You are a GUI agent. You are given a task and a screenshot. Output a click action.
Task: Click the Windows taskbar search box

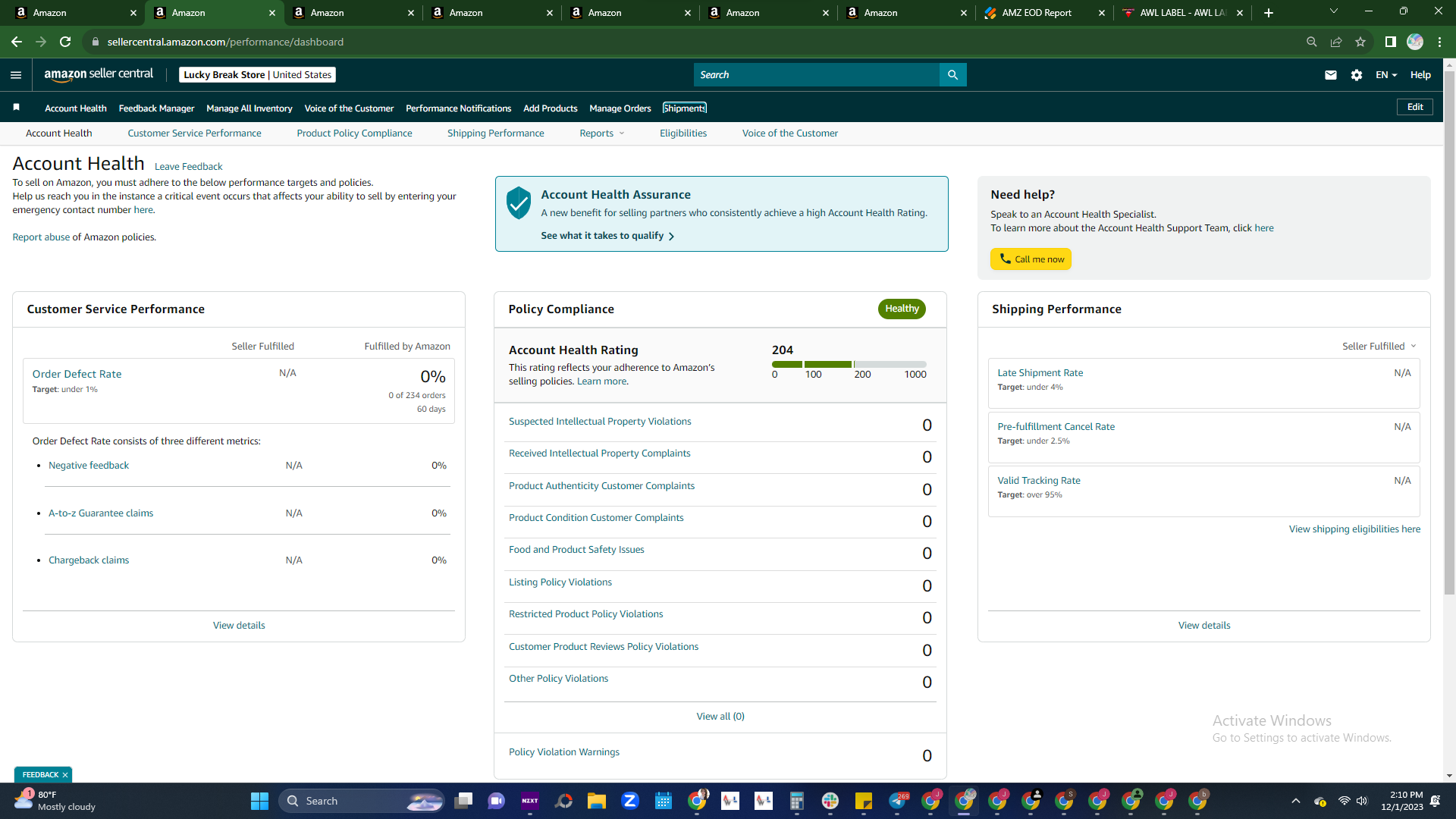pyautogui.click(x=362, y=801)
